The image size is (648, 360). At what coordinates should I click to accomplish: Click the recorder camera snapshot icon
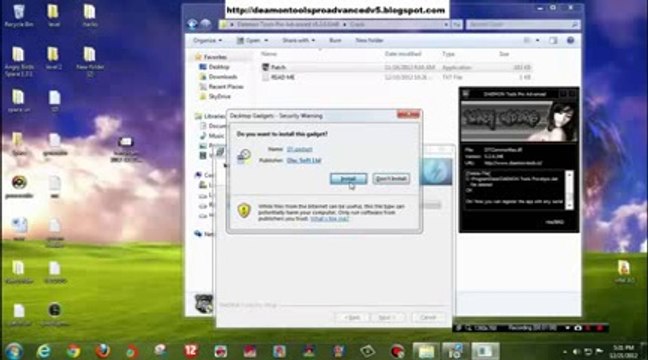578,328
